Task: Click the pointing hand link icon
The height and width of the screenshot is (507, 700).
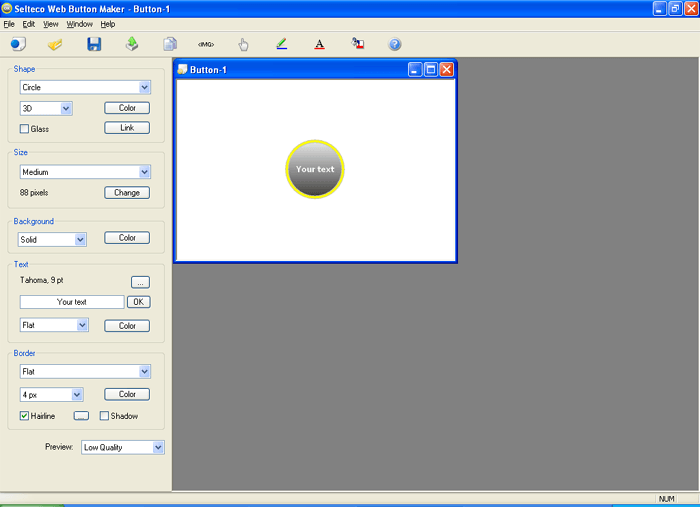Action: [x=243, y=44]
